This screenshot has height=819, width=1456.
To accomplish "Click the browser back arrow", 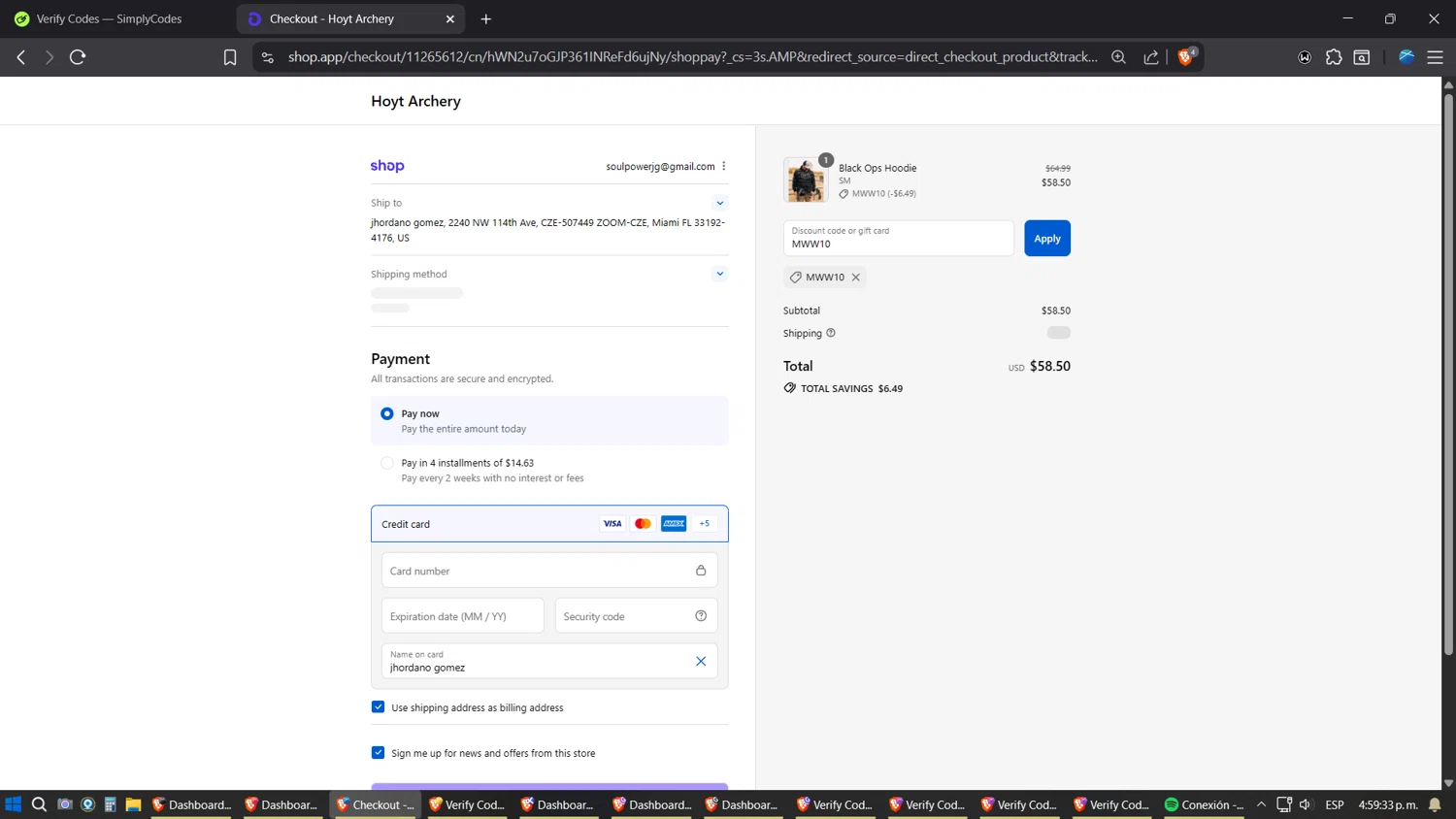I will point(21,57).
